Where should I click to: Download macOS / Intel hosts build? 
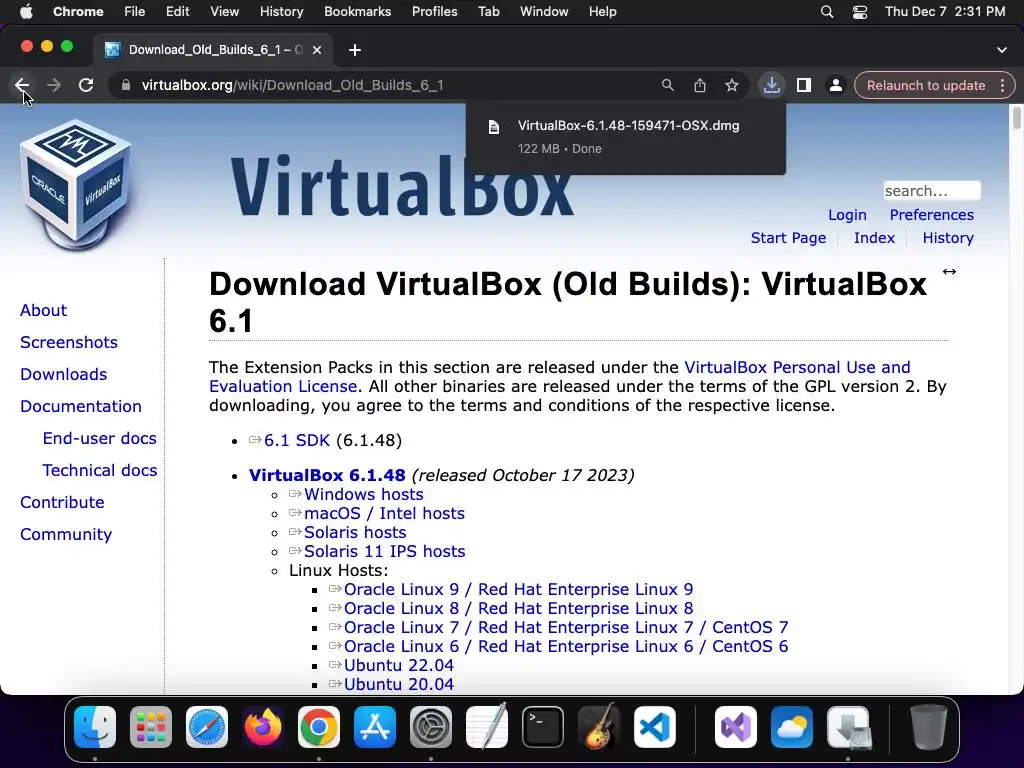pos(384,513)
